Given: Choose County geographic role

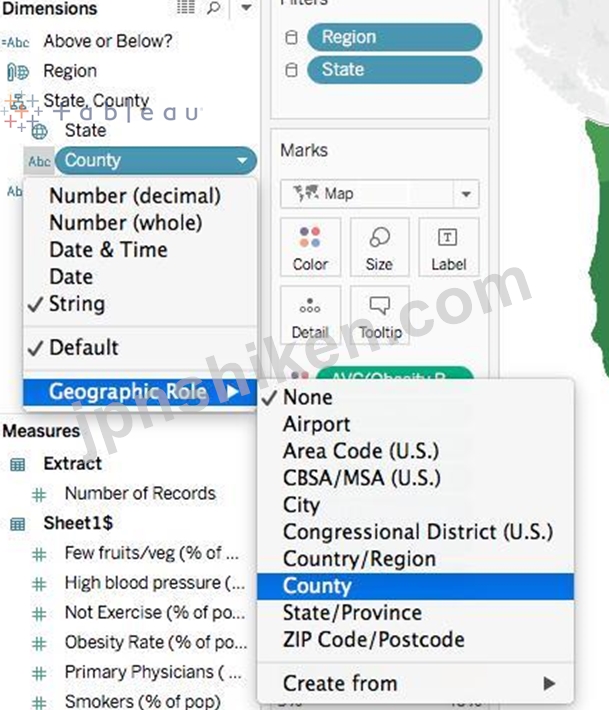Looking at the screenshot, I should click(x=415, y=586).
